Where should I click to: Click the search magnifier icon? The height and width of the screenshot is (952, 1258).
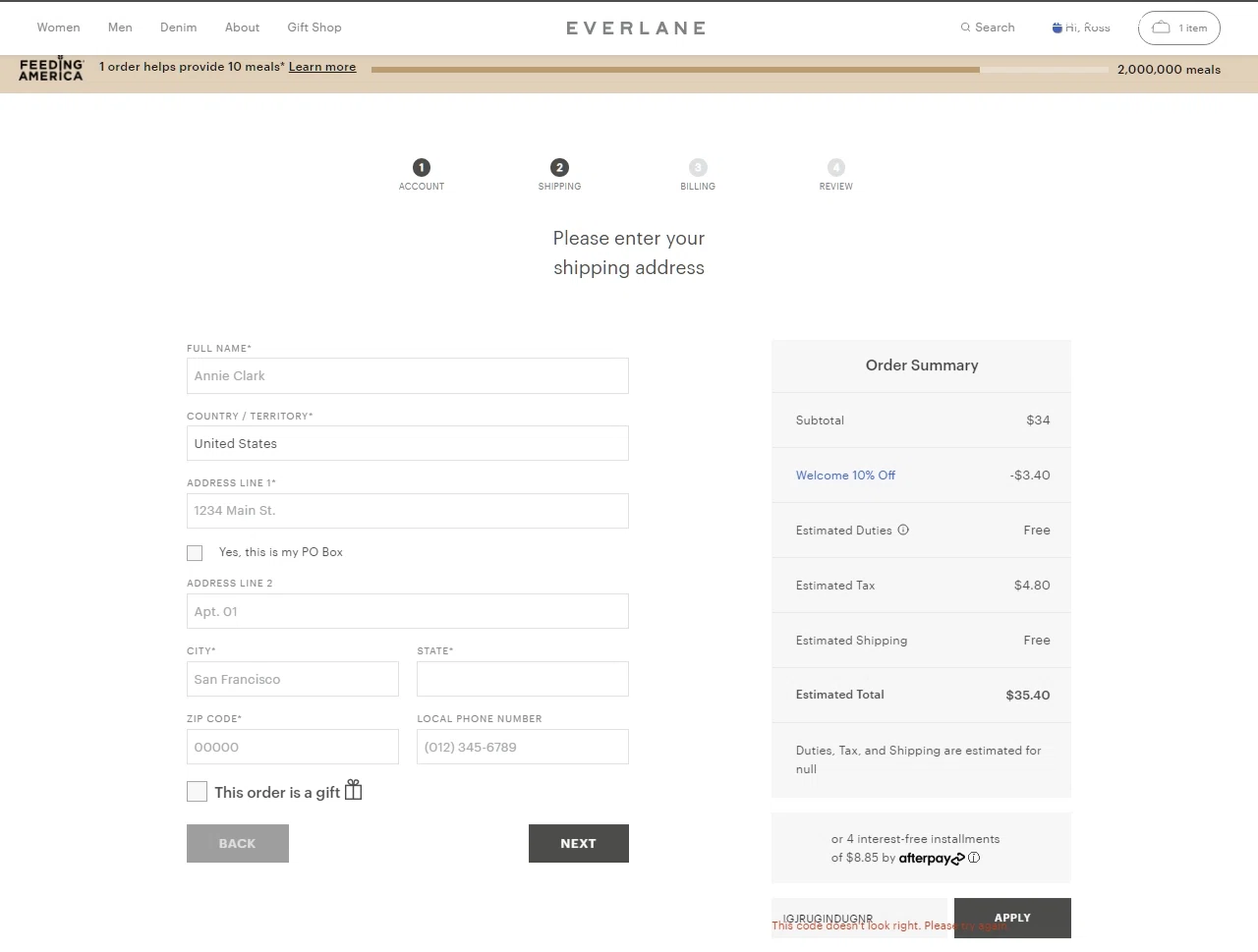(x=965, y=28)
